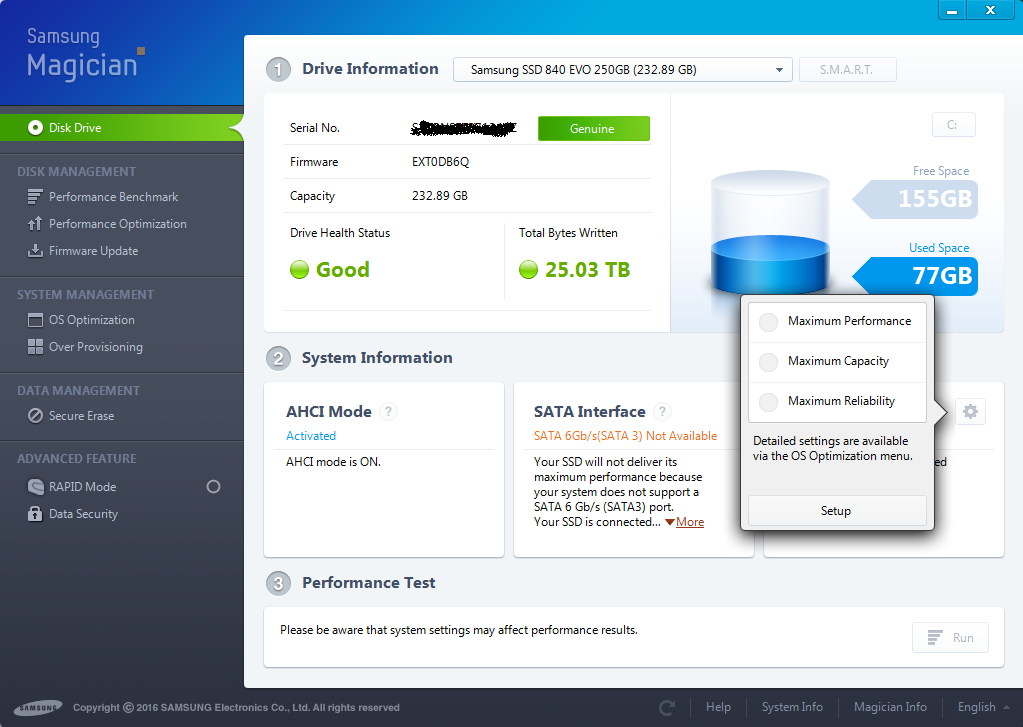Select the Maximum Capacity radio option
The image size is (1023, 727).
(769, 362)
